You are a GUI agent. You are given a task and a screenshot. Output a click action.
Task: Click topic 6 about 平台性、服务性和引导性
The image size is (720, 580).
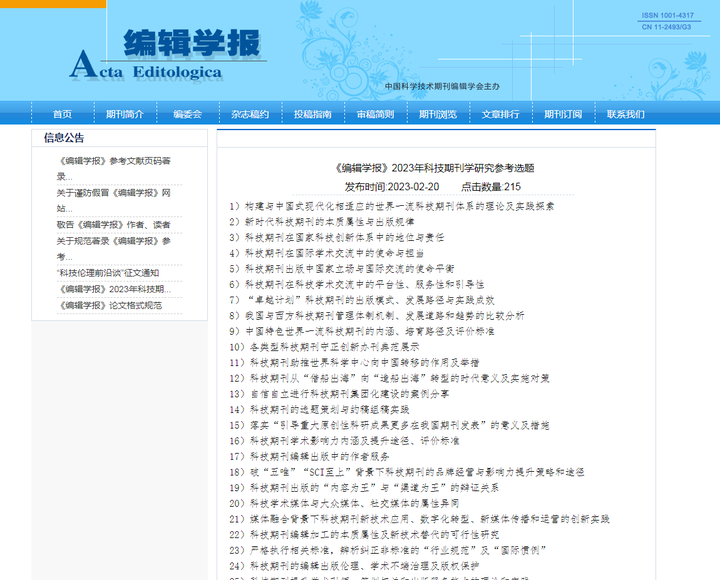[357, 284]
